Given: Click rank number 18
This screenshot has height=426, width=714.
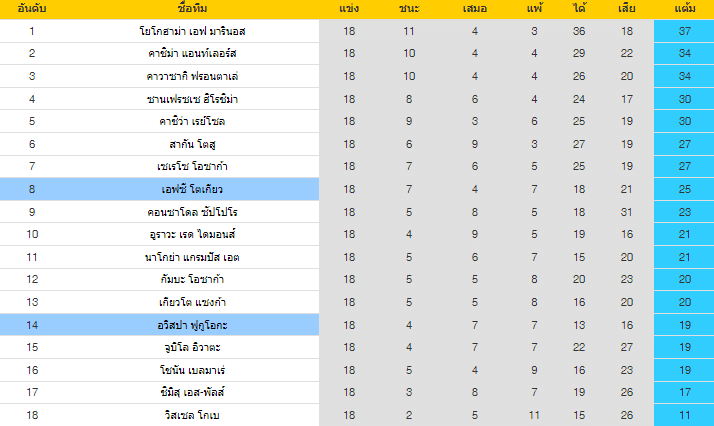Looking at the screenshot, I should [32, 415].
